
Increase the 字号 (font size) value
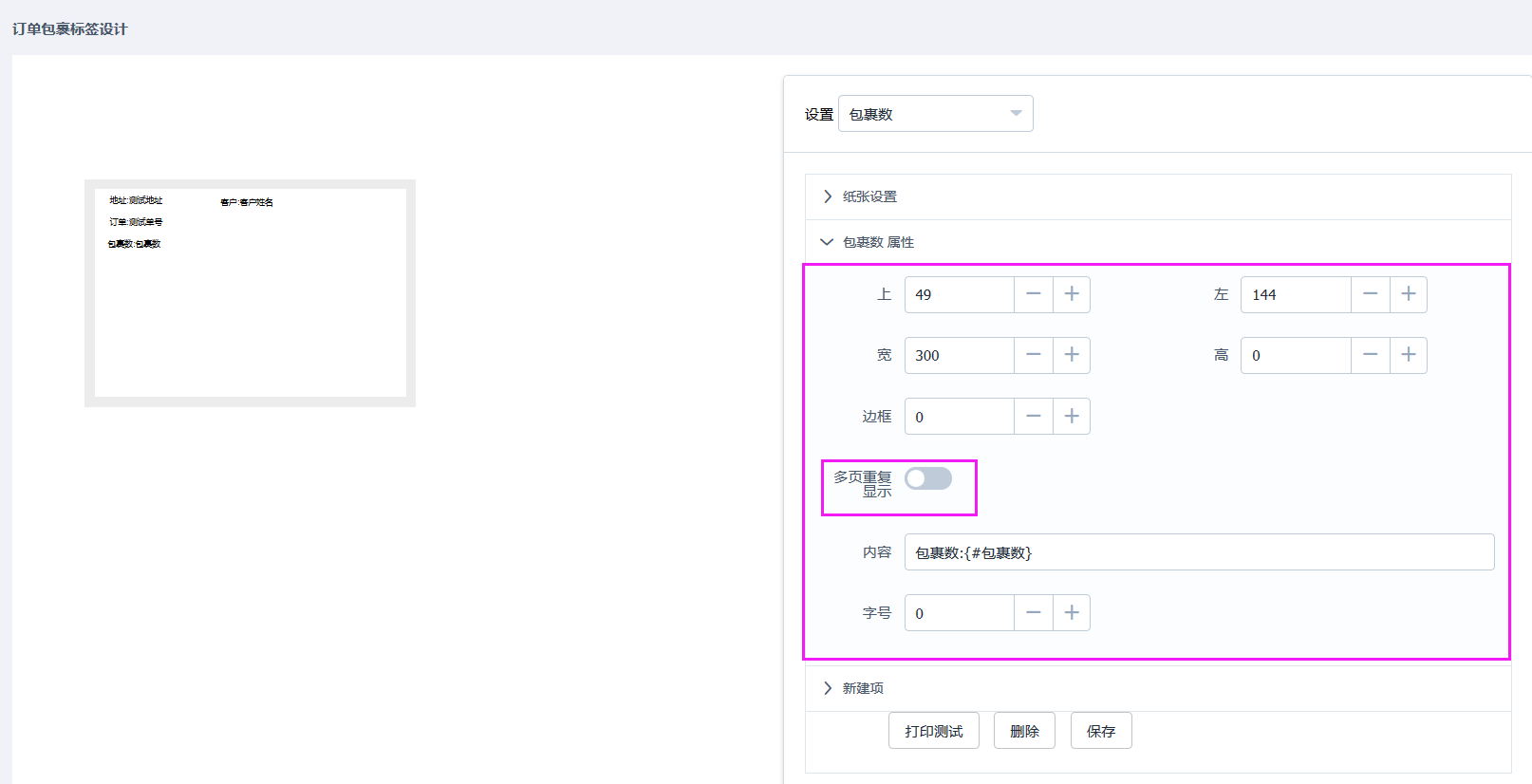1072,613
